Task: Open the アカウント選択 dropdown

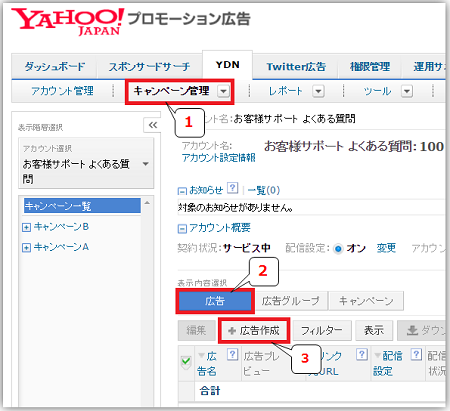Action: 86,164
